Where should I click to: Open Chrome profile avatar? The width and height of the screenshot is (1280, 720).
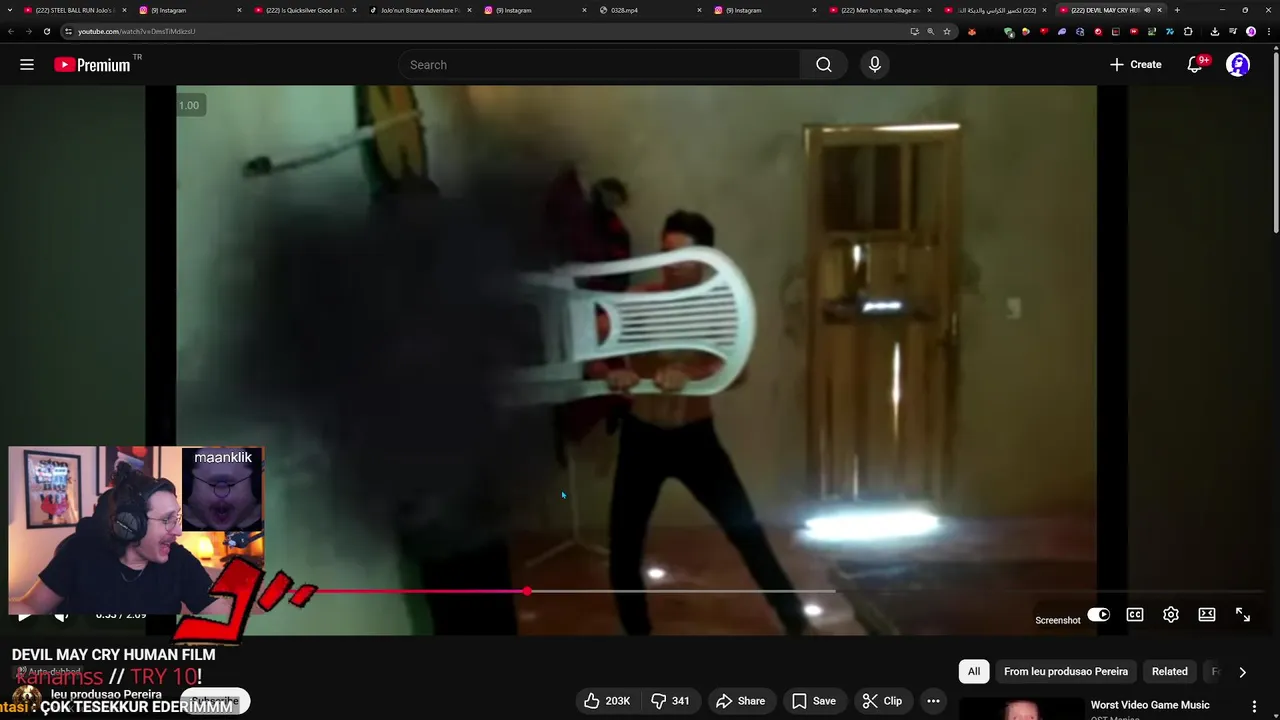tap(1251, 31)
